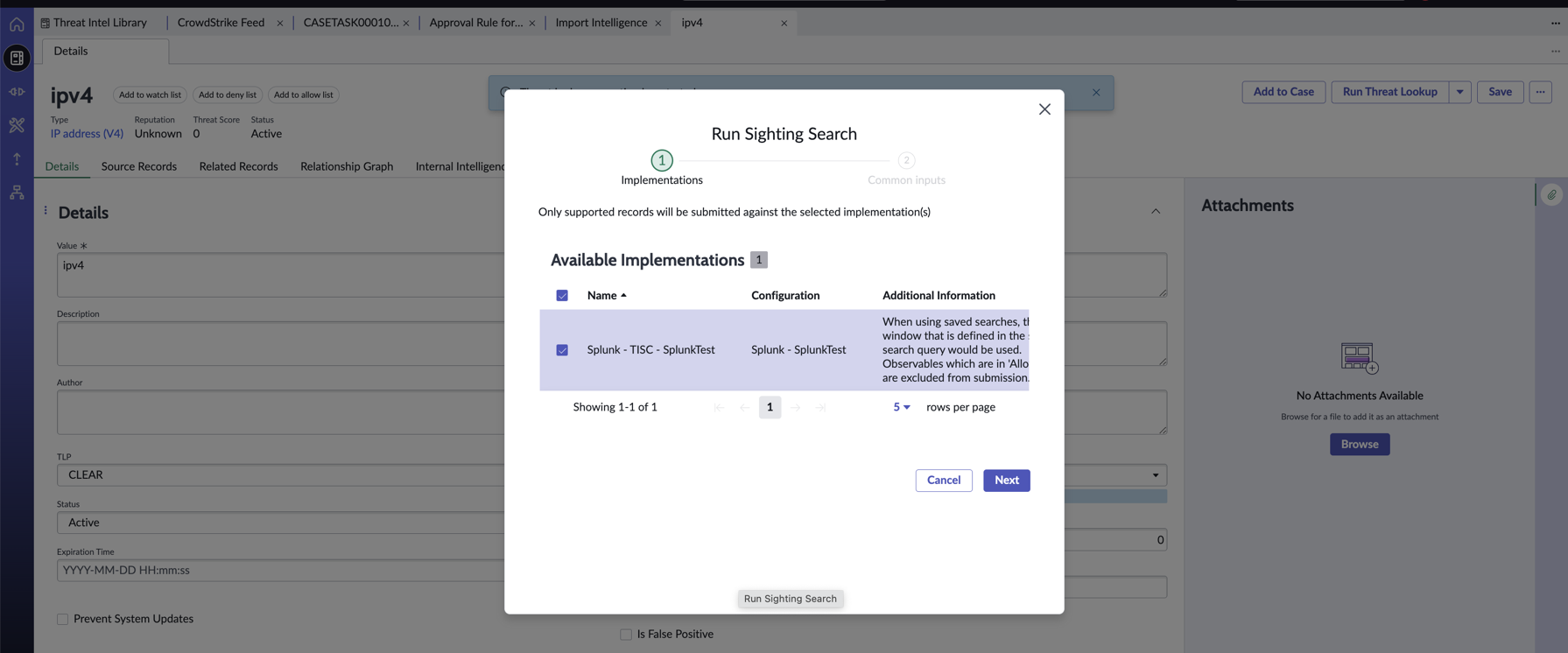Open the Related Records tab
The image size is (1568, 653).
point(238,166)
